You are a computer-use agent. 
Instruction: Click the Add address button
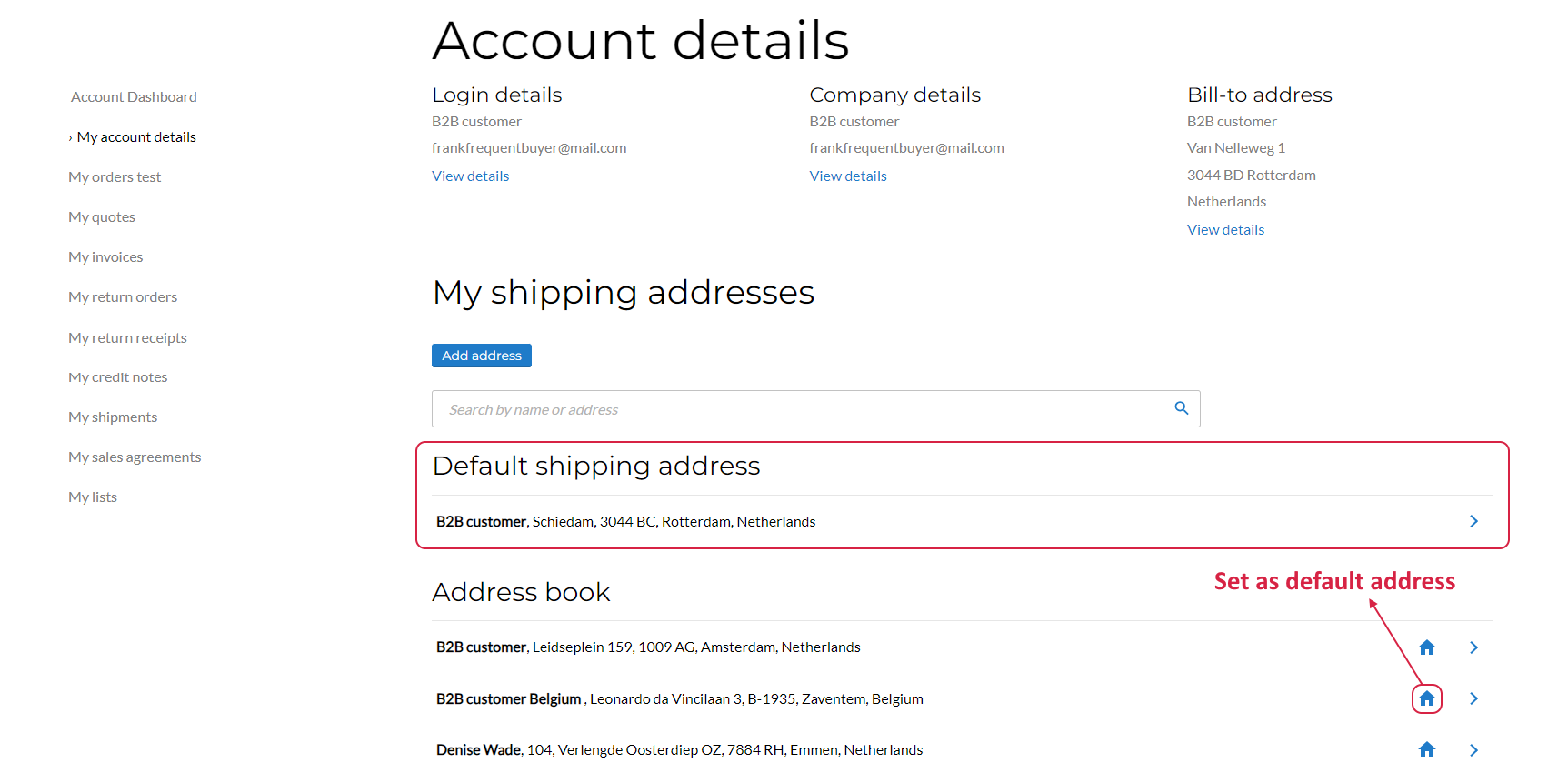pos(481,355)
